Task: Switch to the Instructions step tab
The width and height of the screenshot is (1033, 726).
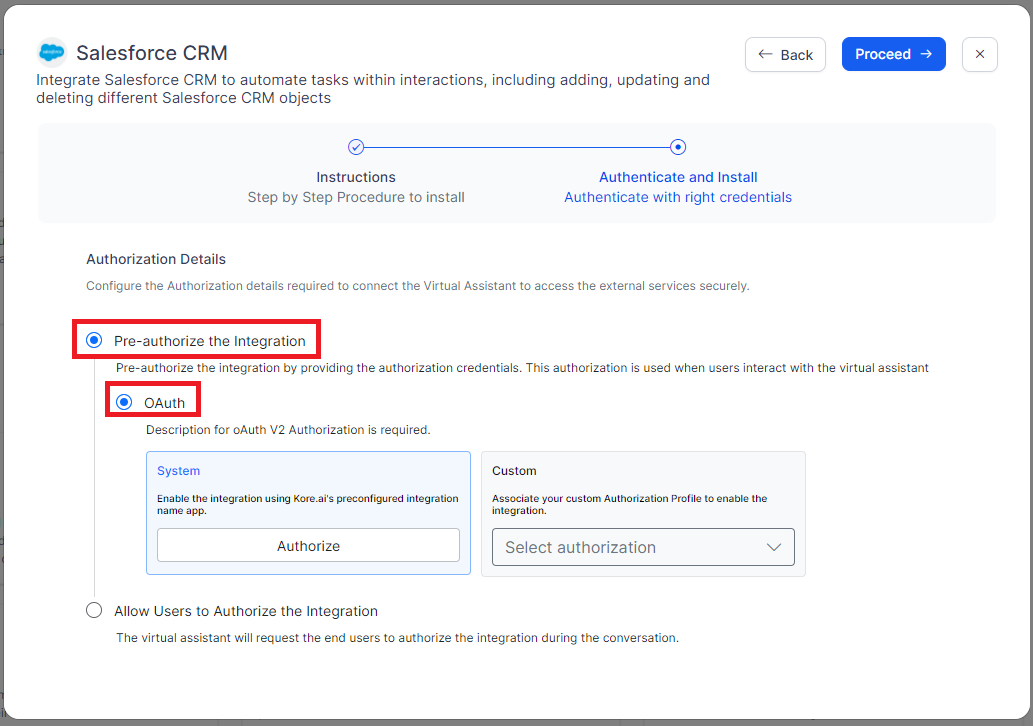Action: pyautogui.click(x=356, y=177)
